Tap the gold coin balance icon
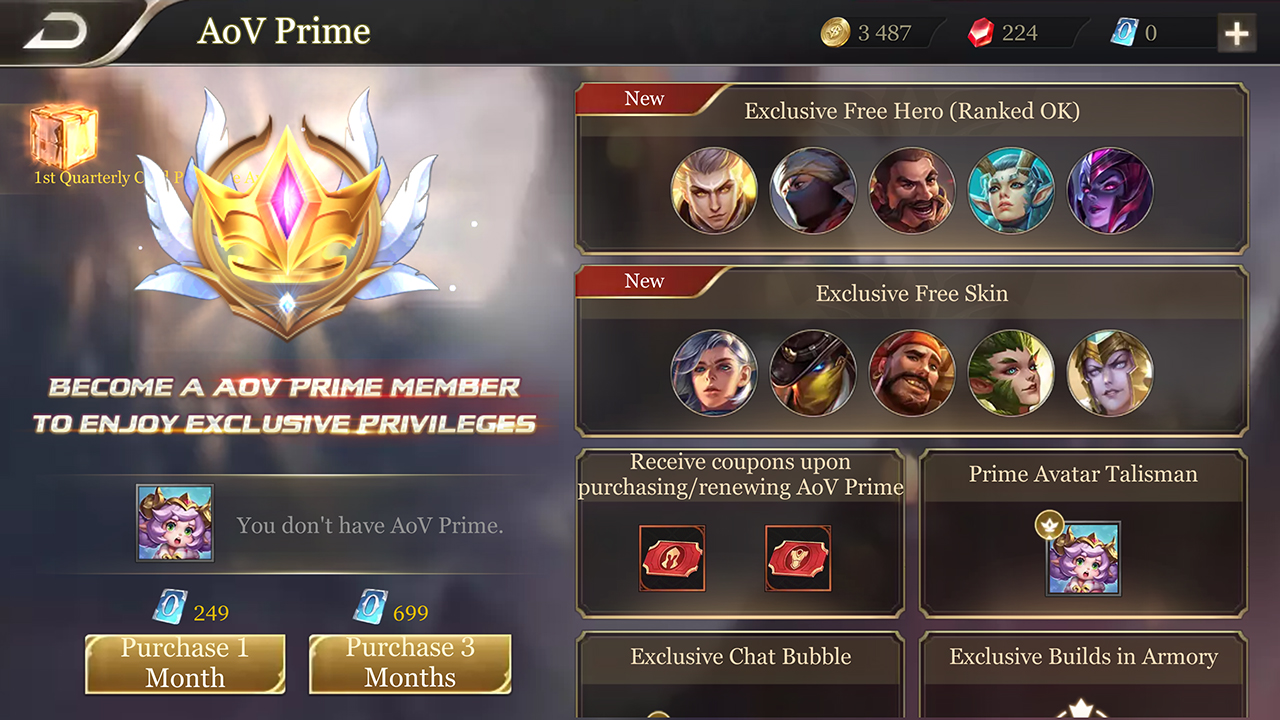Viewport: 1280px width, 720px height. pyautogui.click(x=835, y=33)
